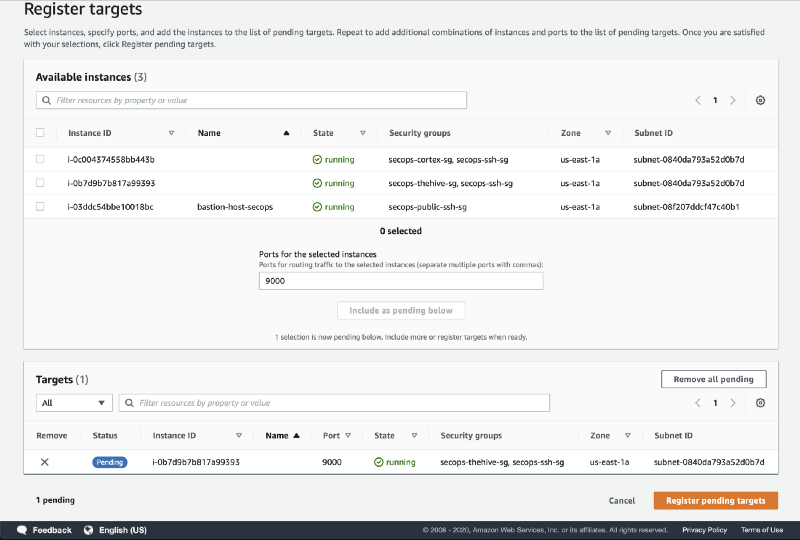Open the Instance ID column filter in Available instances
The image size is (800, 540).
tap(171, 133)
